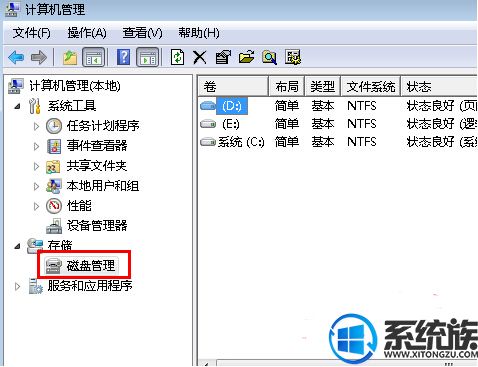Screen dimensions: 478x367
Task: Click the Disk Management drive icon
Action: tap(54, 266)
